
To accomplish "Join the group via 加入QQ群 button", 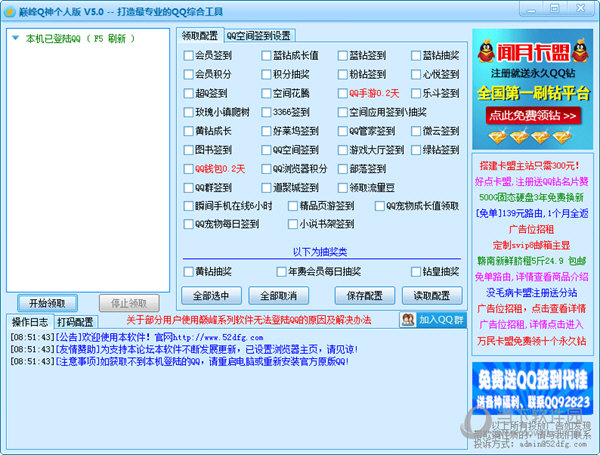I will point(433,320).
